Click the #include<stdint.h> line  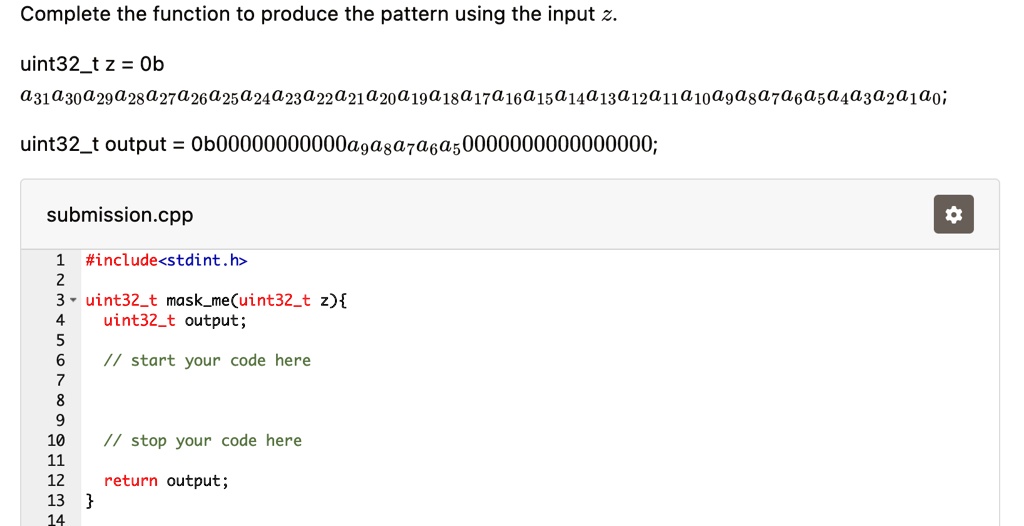pos(166,261)
